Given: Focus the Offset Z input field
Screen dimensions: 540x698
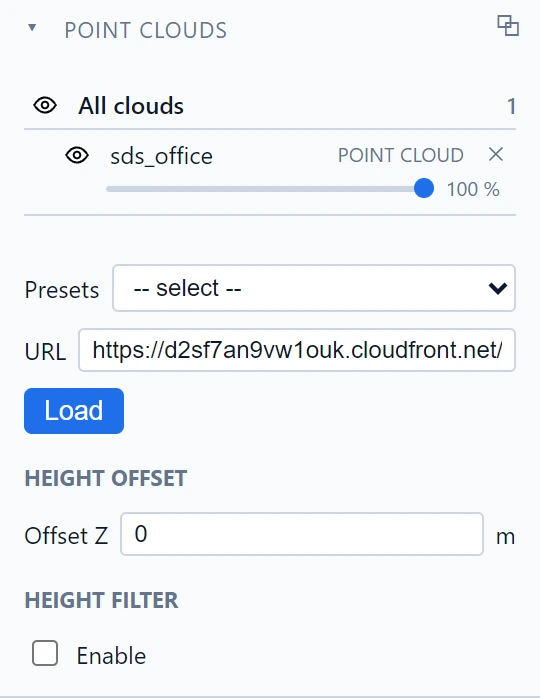Looking at the screenshot, I should (x=302, y=534).
